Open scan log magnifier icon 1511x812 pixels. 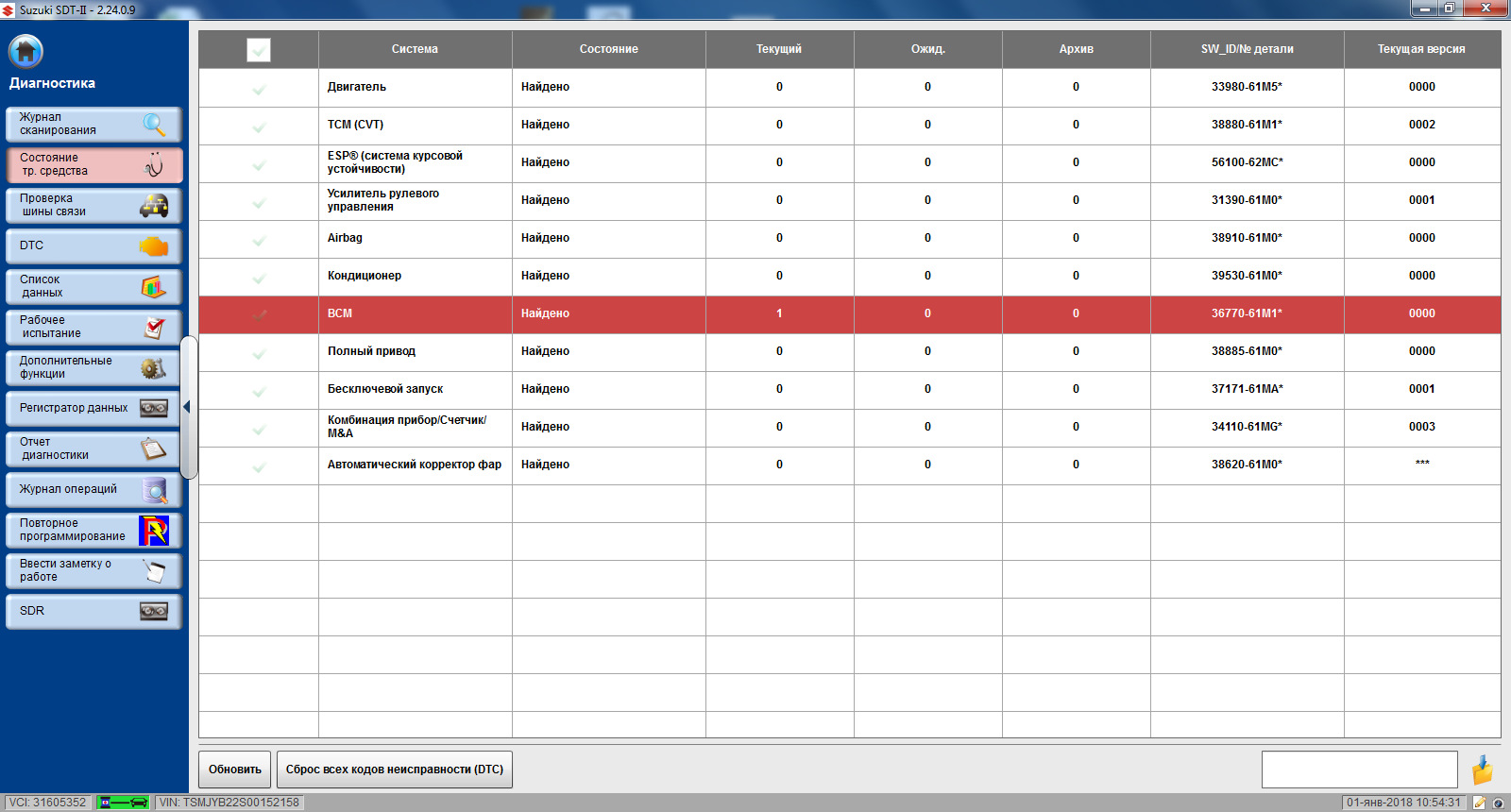tap(154, 124)
